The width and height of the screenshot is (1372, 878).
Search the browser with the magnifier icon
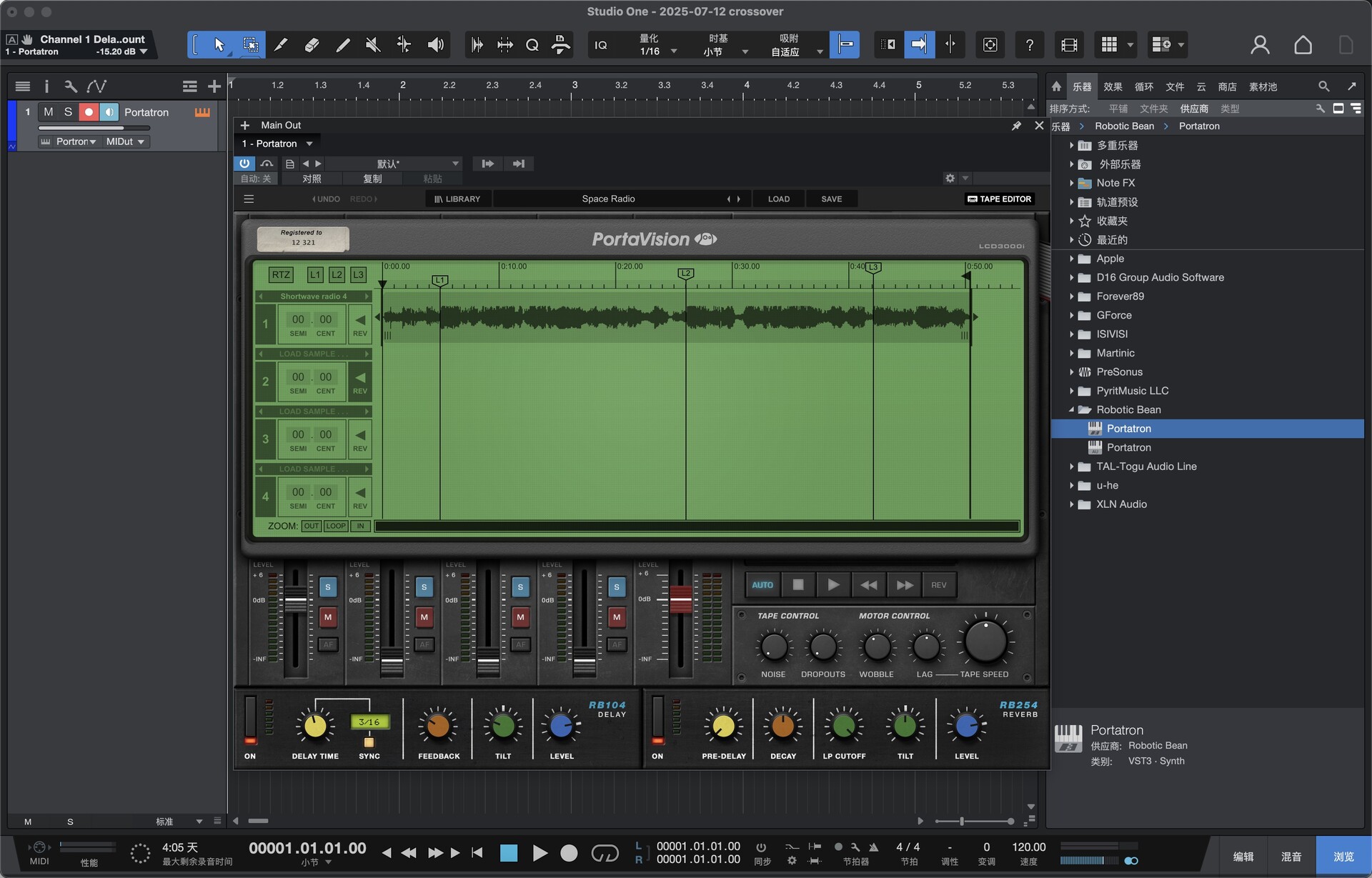1323,86
